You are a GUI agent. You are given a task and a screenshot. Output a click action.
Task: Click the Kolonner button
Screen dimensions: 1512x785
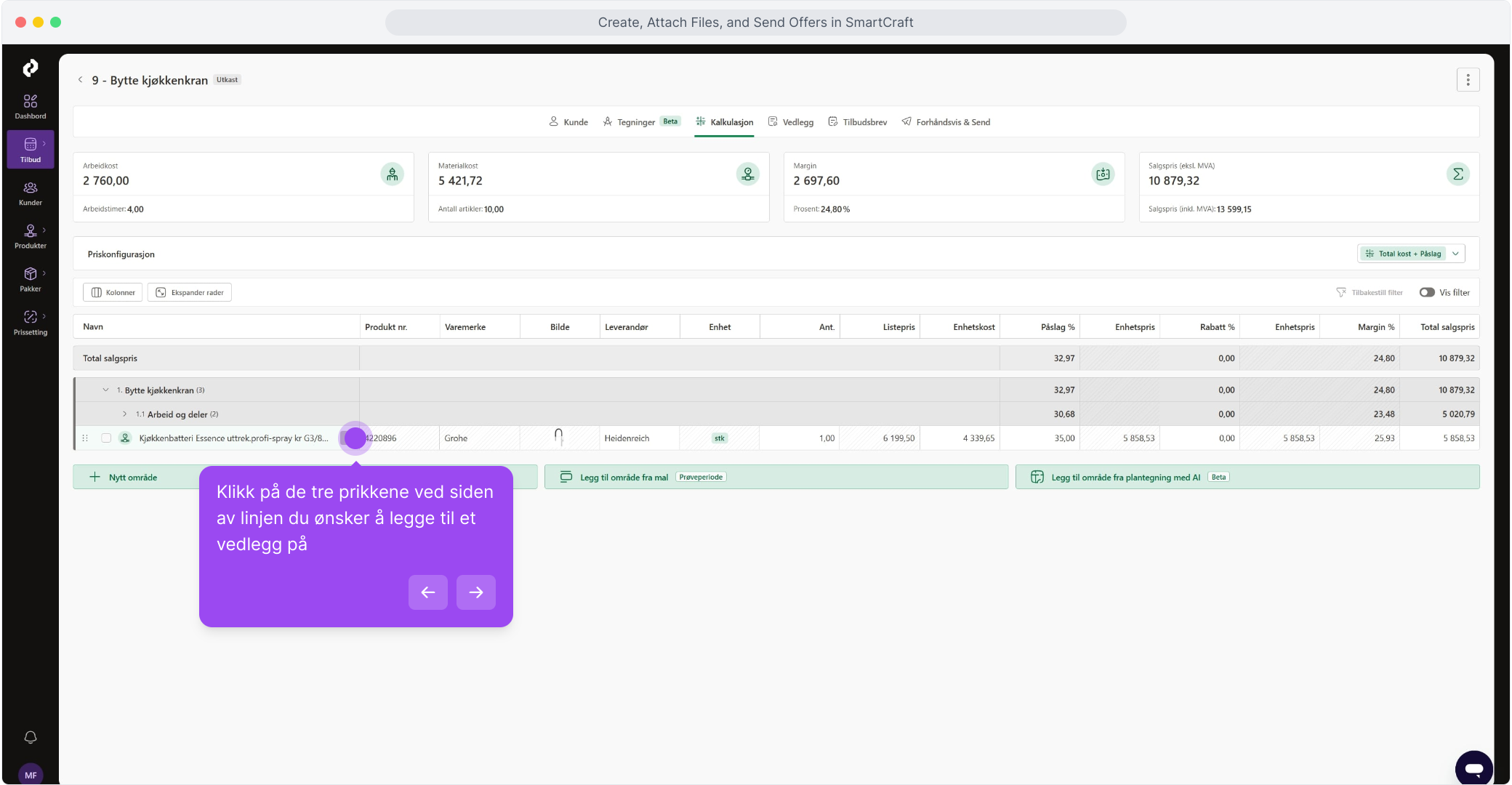113,292
